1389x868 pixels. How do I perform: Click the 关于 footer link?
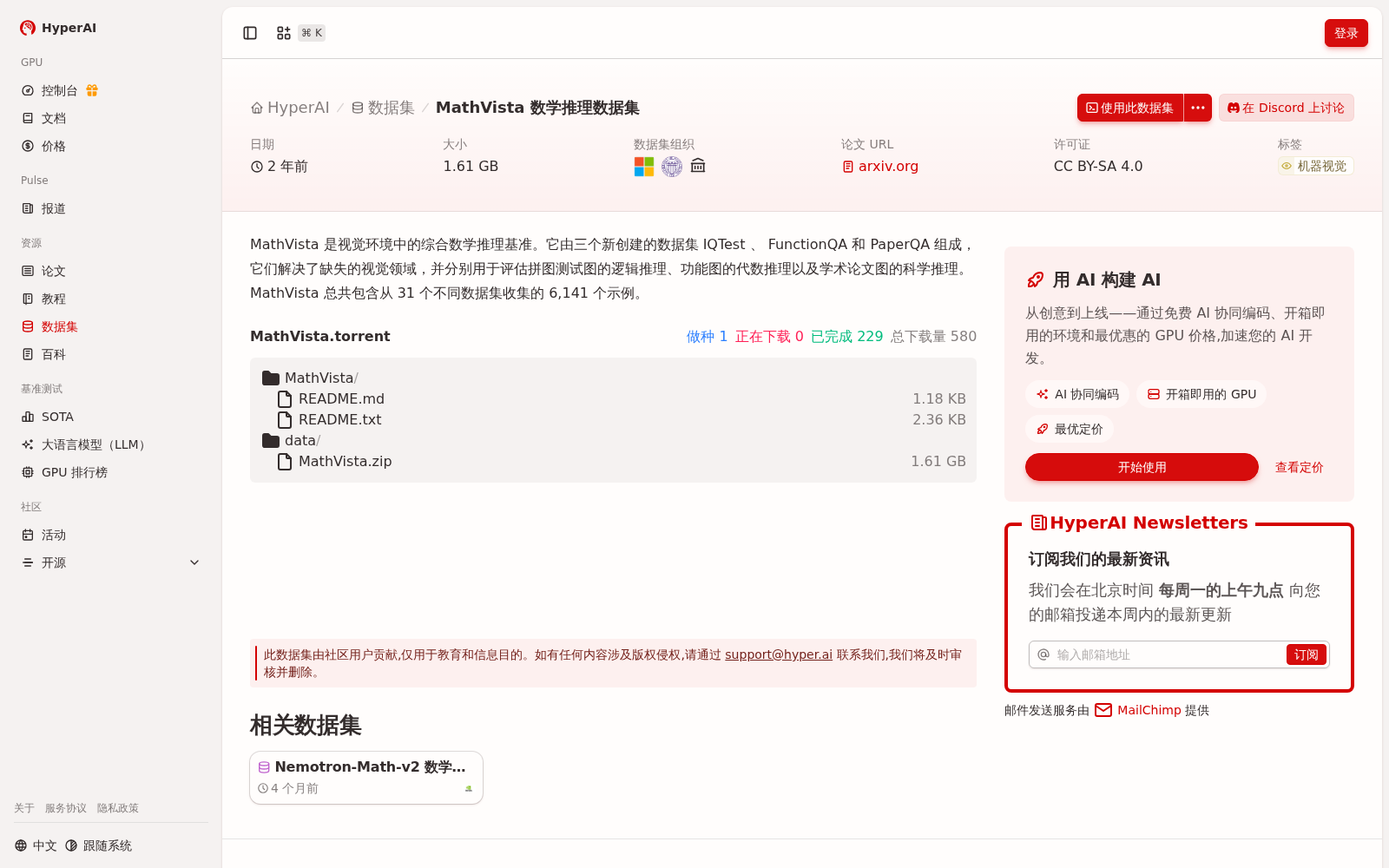(24, 808)
